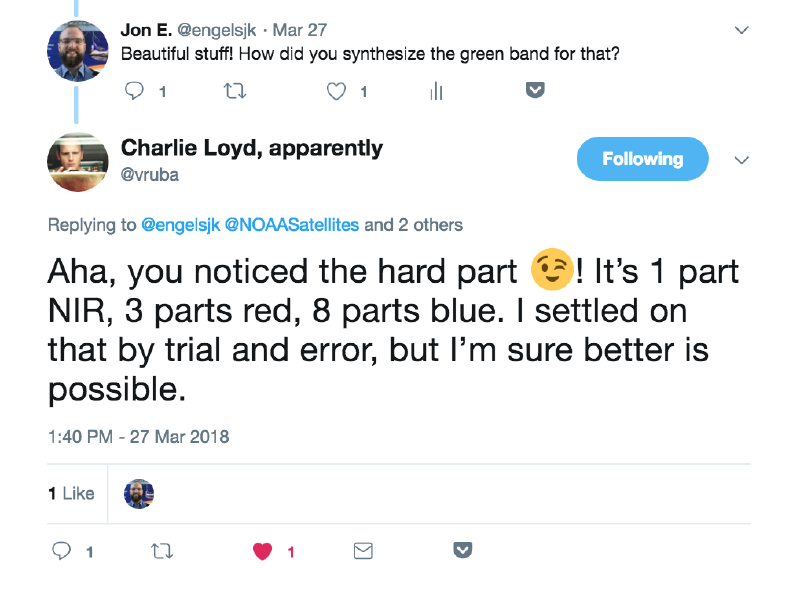Open the 1 Like list
800x600 pixels.
[71, 493]
